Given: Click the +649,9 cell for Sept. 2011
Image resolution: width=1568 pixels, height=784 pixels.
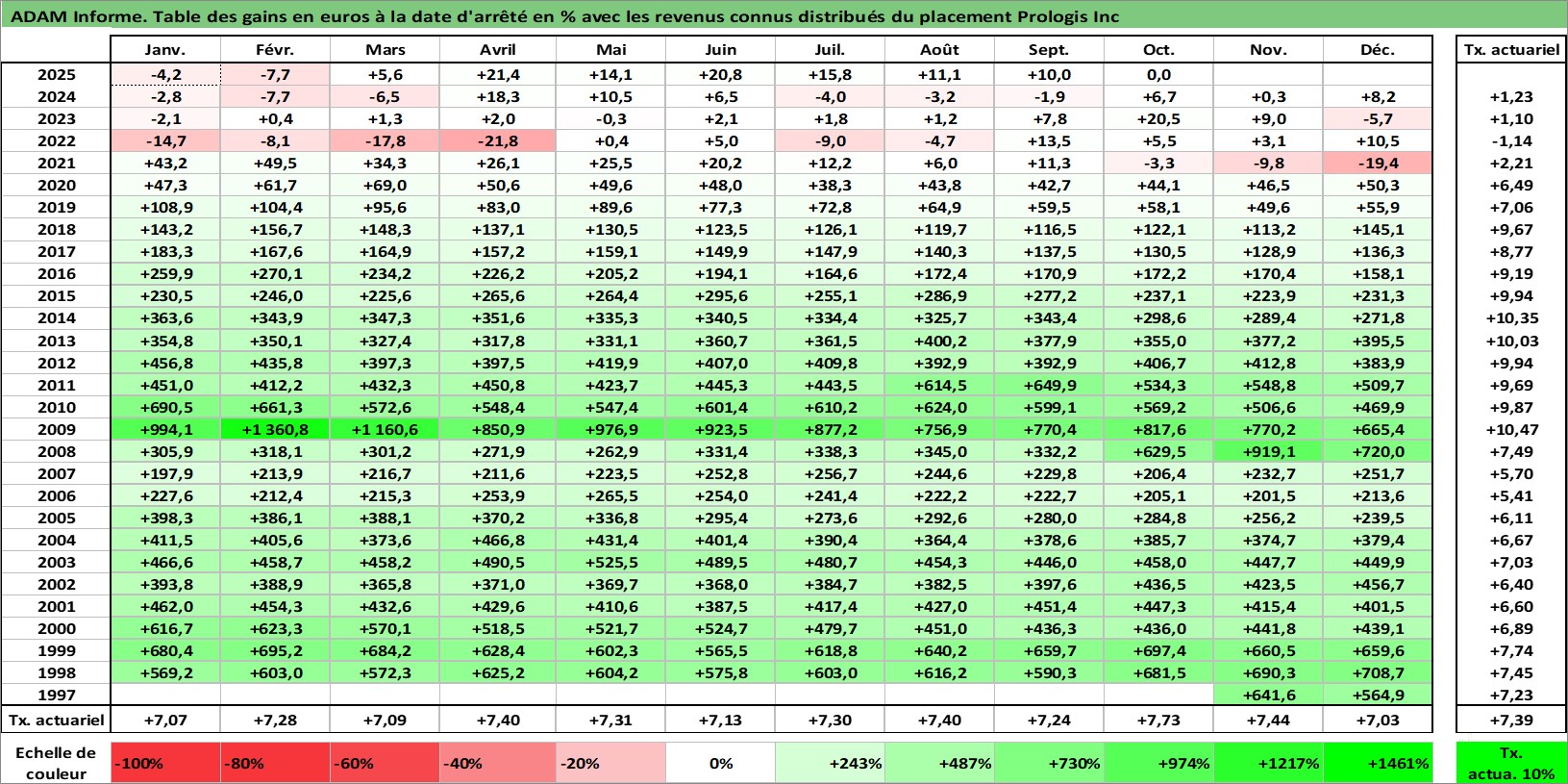Looking at the screenshot, I should [x=1049, y=386].
